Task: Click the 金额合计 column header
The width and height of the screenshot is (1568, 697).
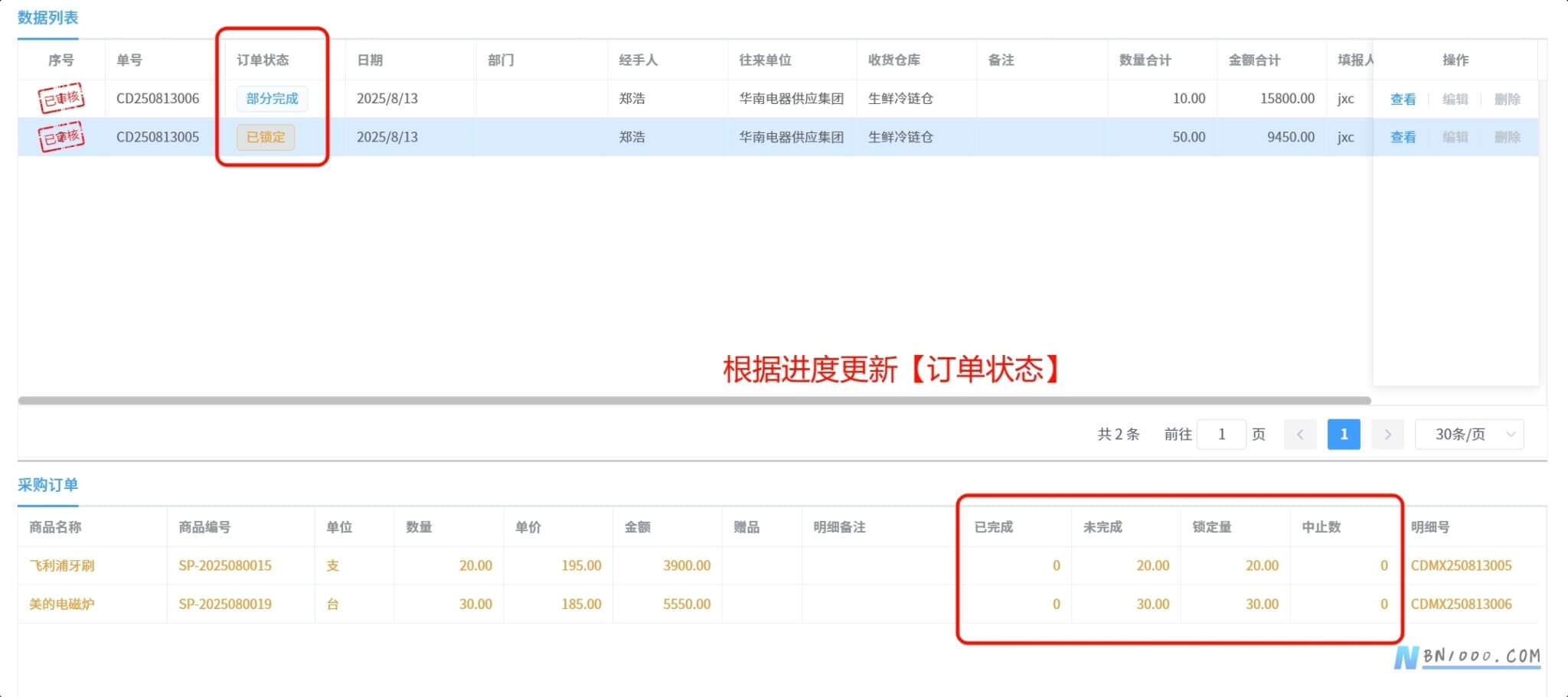Action: point(1254,60)
